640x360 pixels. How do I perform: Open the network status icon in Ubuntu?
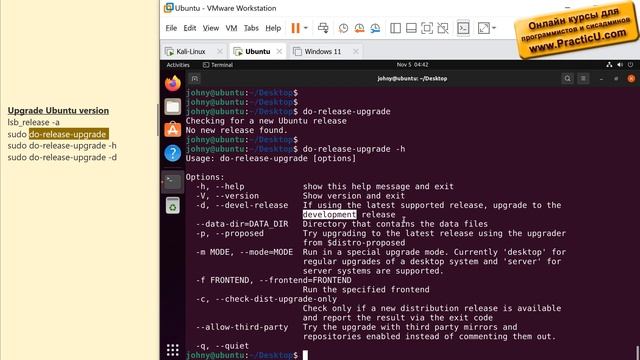tap(609, 64)
